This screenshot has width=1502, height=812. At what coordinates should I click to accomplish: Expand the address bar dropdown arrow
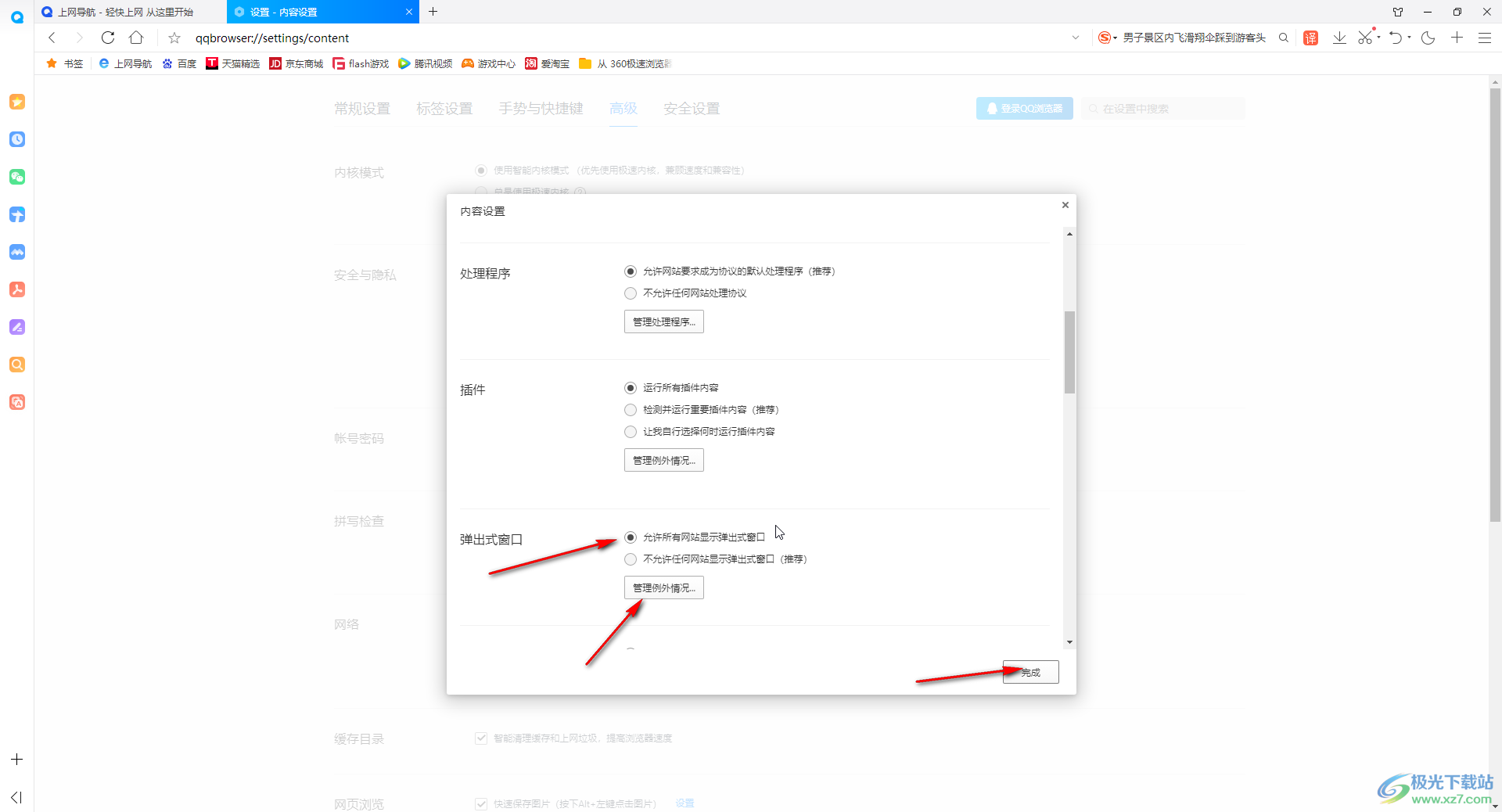1076,38
